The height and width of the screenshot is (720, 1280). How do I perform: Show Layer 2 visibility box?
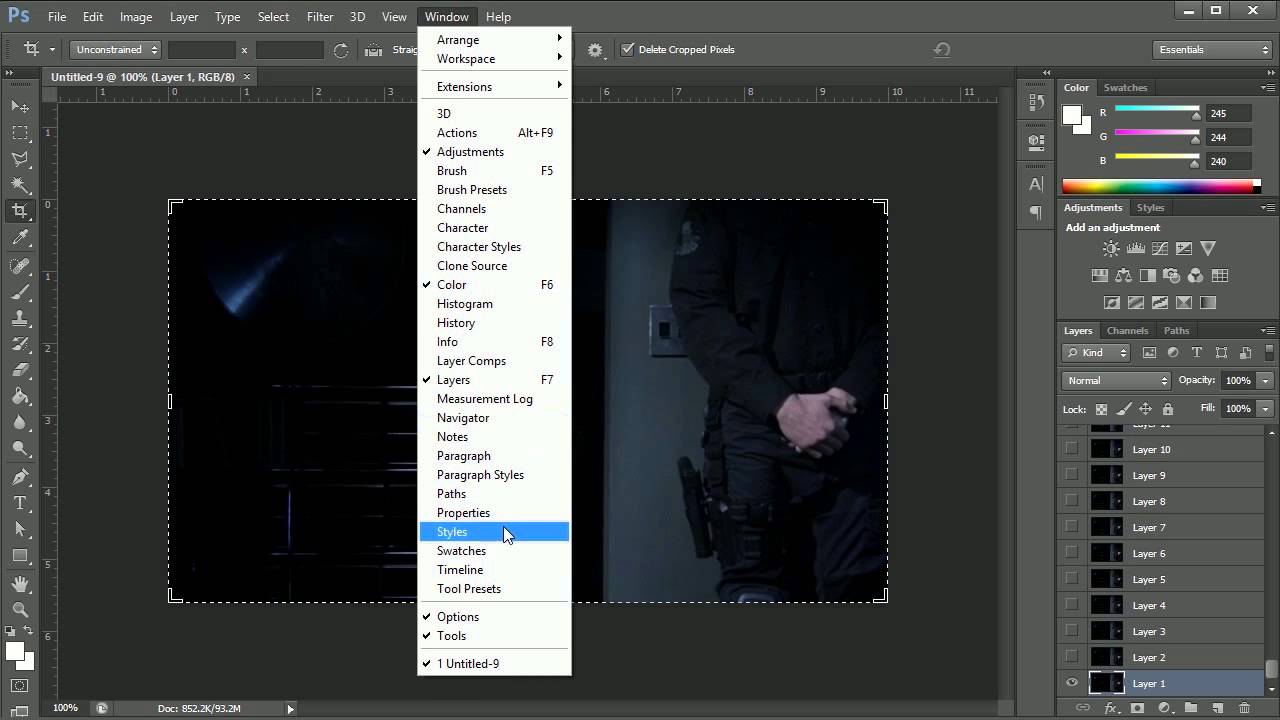point(1072,657)
